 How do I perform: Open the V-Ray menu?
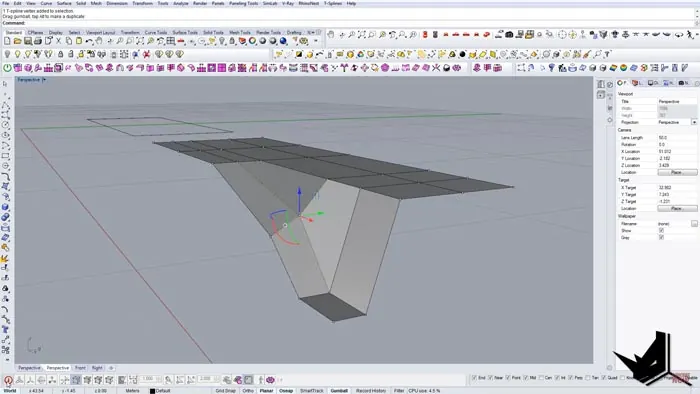(288, 3)
